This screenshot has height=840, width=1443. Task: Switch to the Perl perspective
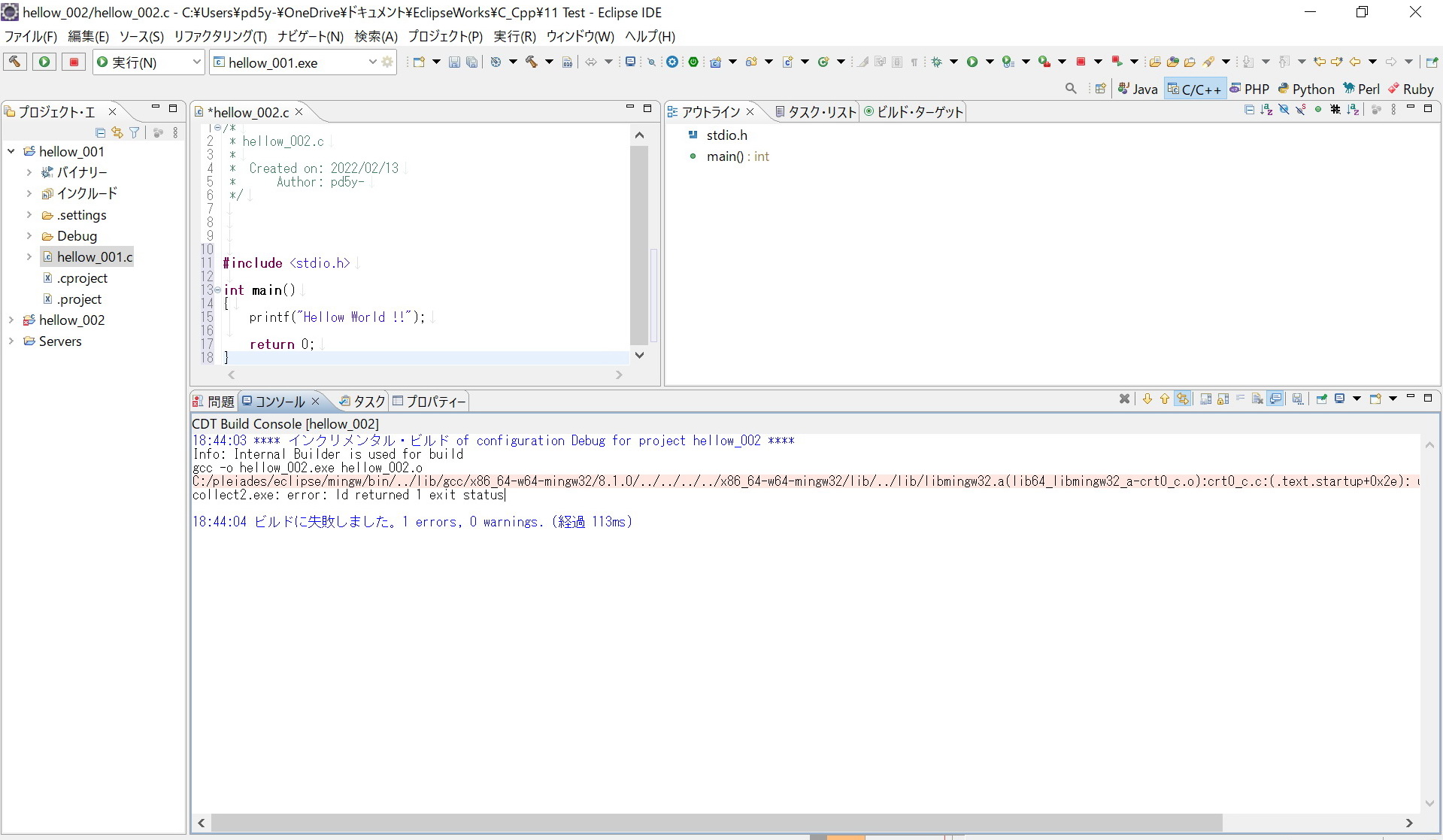coord(1362,89)
